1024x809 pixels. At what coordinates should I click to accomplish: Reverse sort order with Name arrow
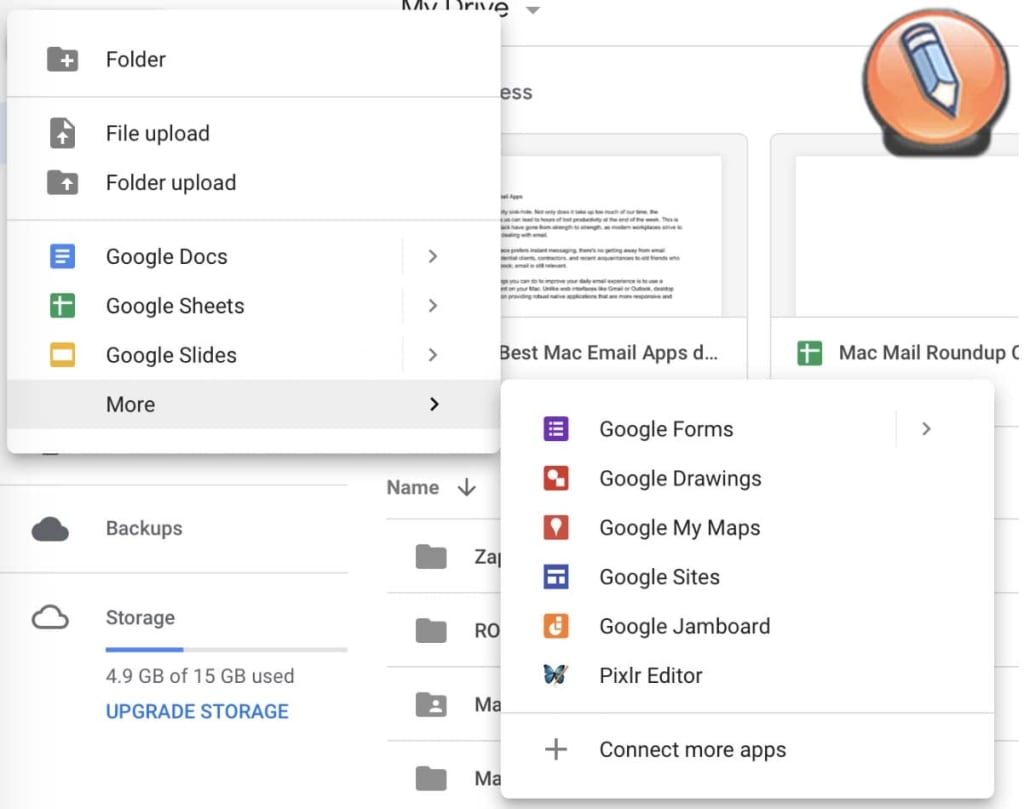[466, 487]
